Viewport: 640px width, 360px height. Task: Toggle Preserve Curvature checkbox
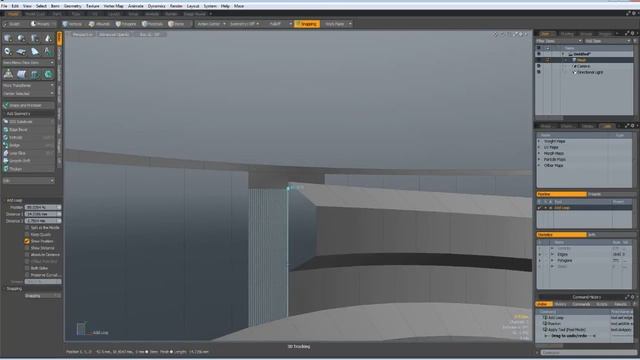(x=27, y=275)
